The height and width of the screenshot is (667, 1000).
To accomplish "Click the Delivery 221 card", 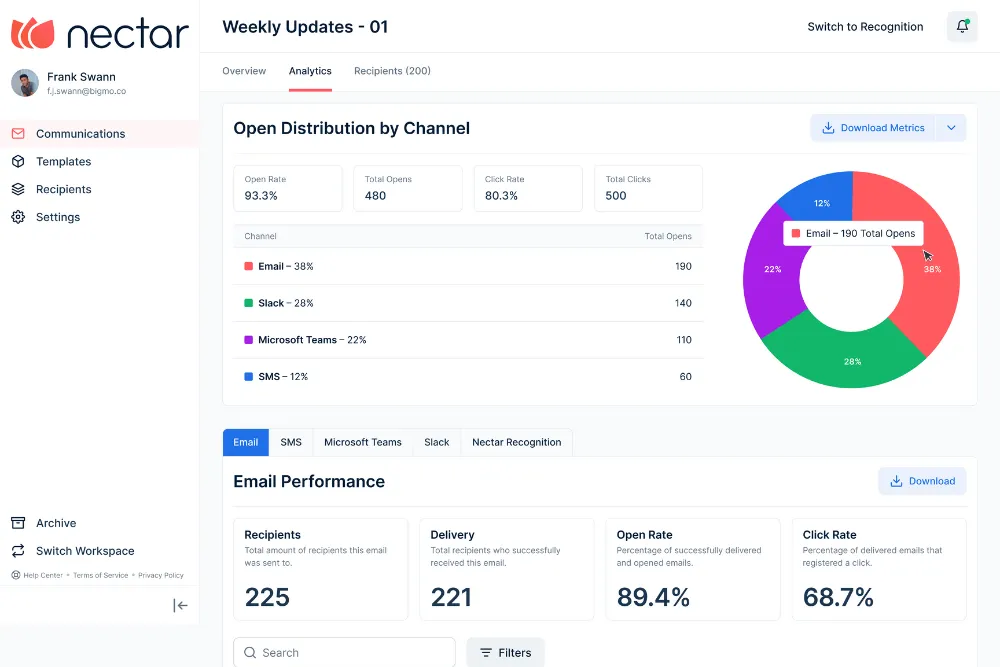I will (x=506, y=569).
